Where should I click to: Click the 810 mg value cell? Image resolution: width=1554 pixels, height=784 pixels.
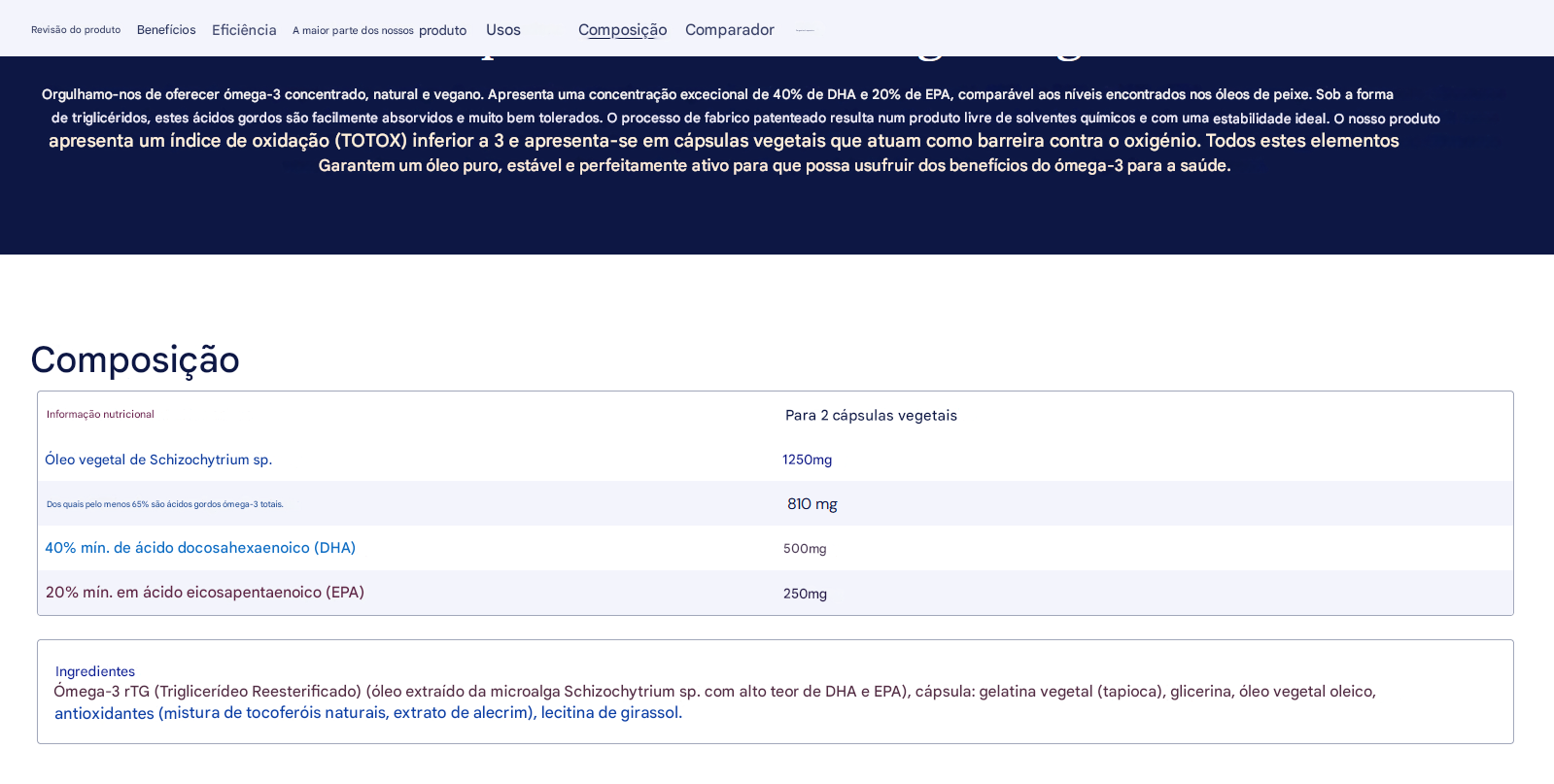(x=812, y=504)
